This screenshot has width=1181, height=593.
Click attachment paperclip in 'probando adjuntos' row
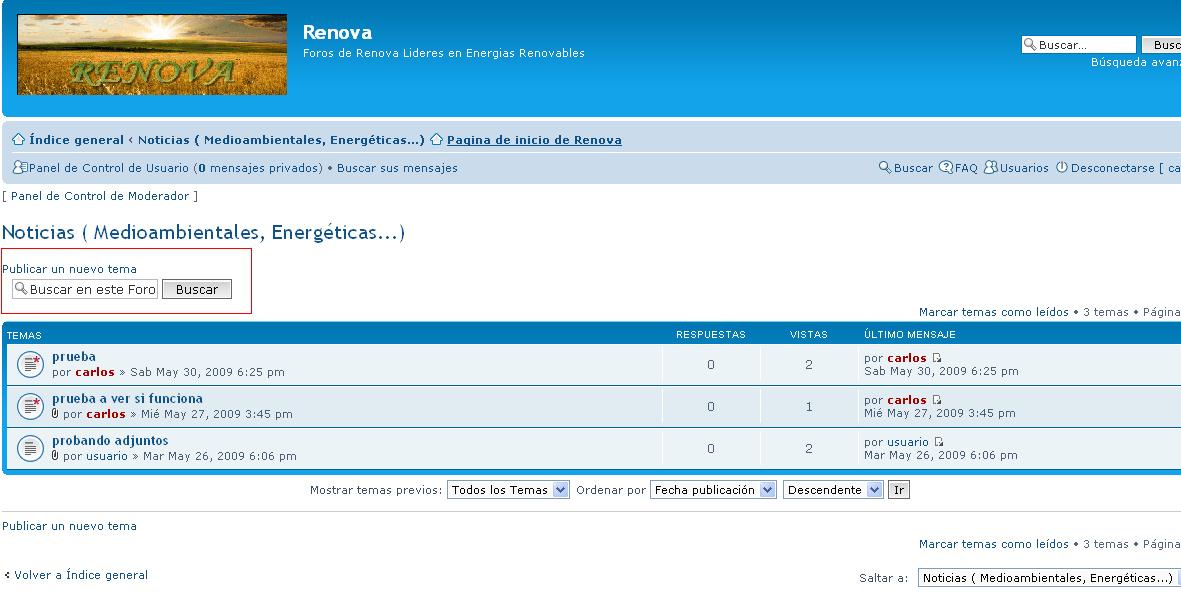[x=55, y=456]
